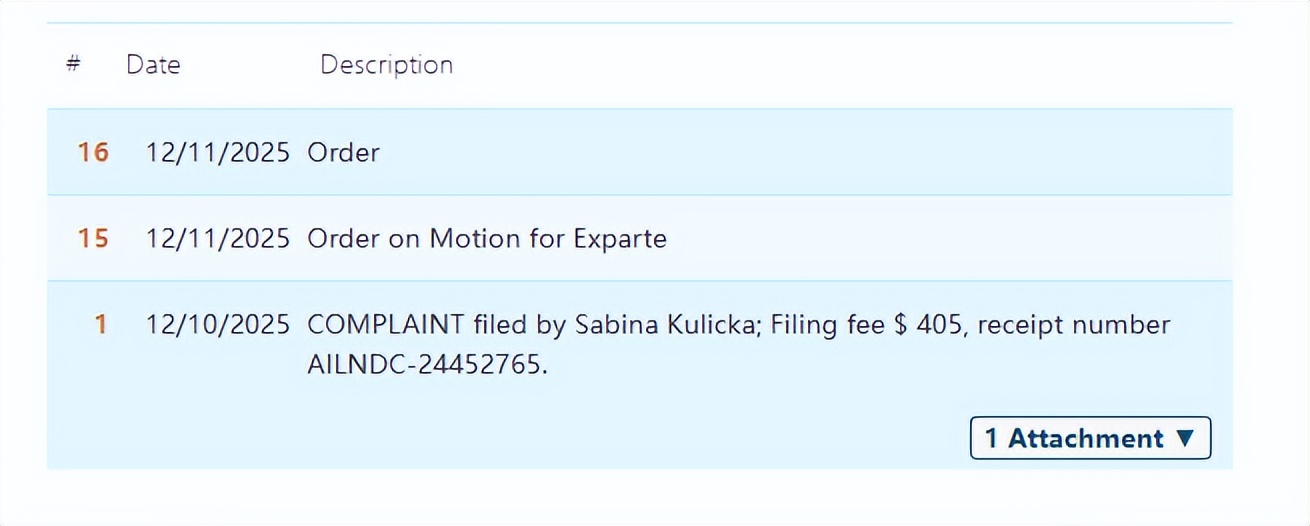Click the Description column header
The width and height of the screenshot is (1310, 526).
386,65
